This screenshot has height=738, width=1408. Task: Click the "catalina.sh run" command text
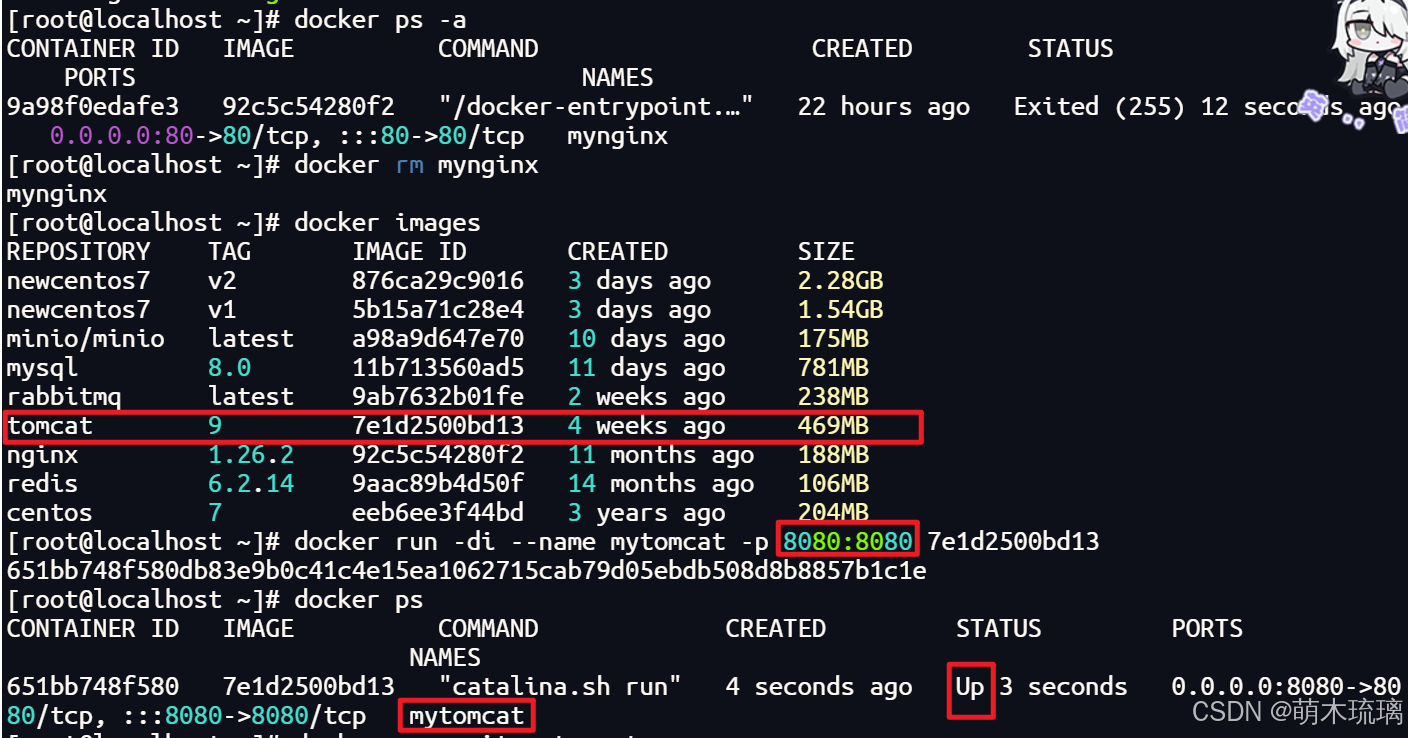560,687
